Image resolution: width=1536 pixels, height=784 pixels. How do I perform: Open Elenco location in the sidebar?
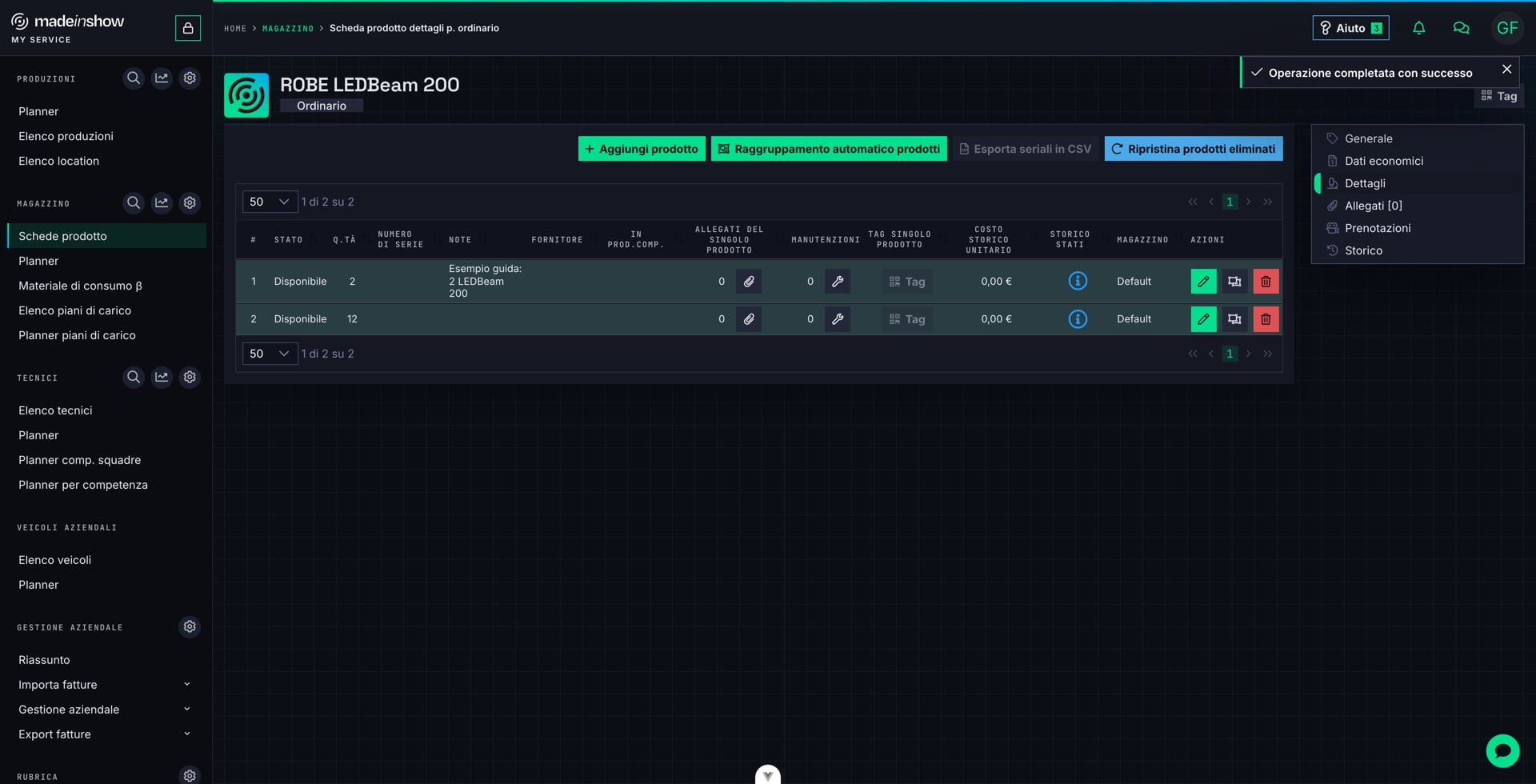tap(58, 161)
